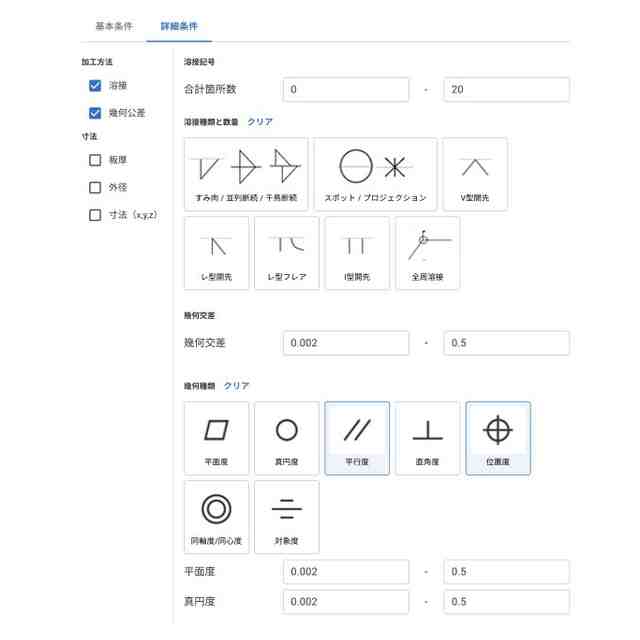
Task: Select the スポット / プロジェクション weld tile
Action: point(375,174)
